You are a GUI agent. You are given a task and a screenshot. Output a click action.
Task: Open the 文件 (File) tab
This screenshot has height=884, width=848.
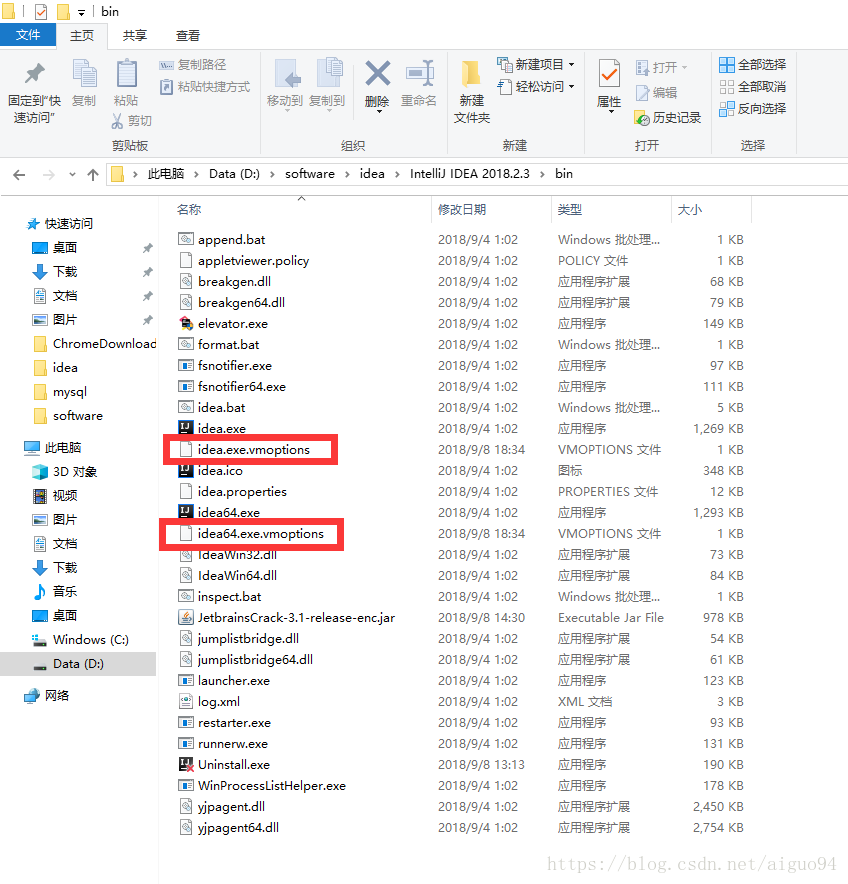(28, 35)
